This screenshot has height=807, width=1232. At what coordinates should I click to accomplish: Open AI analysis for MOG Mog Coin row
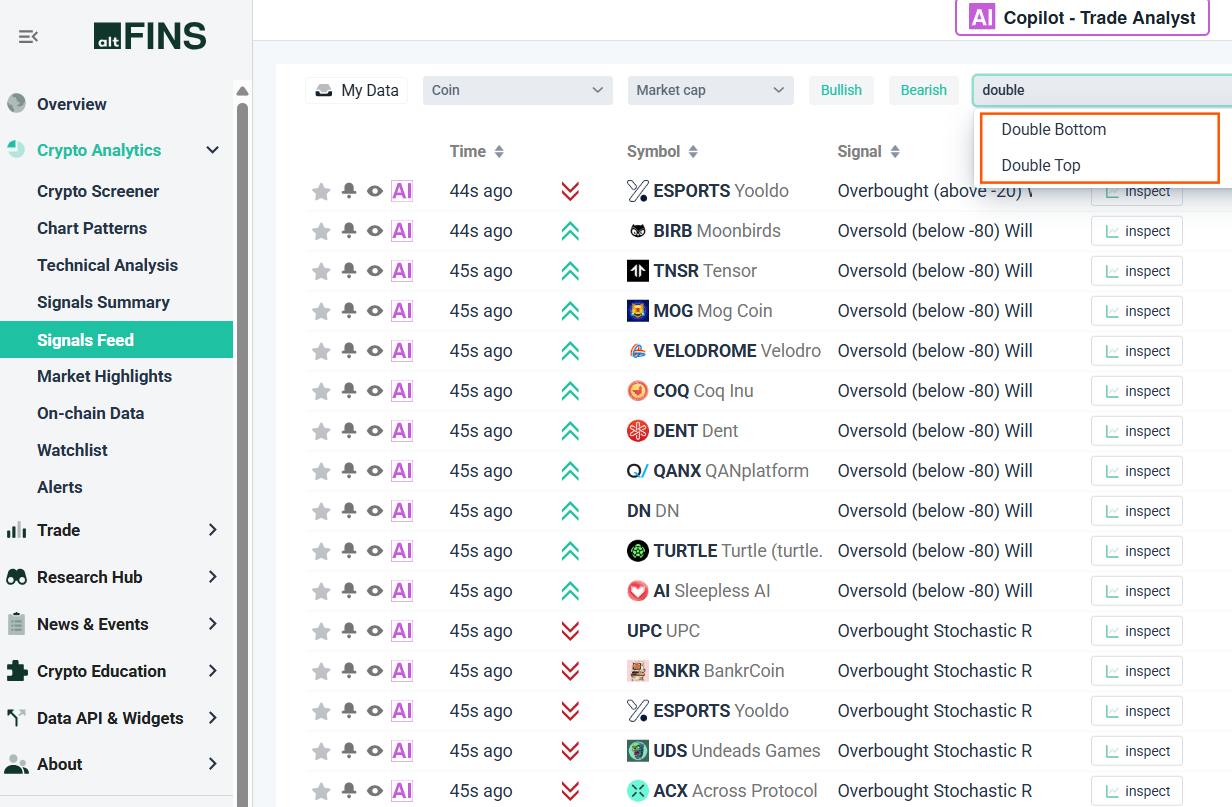402,311
